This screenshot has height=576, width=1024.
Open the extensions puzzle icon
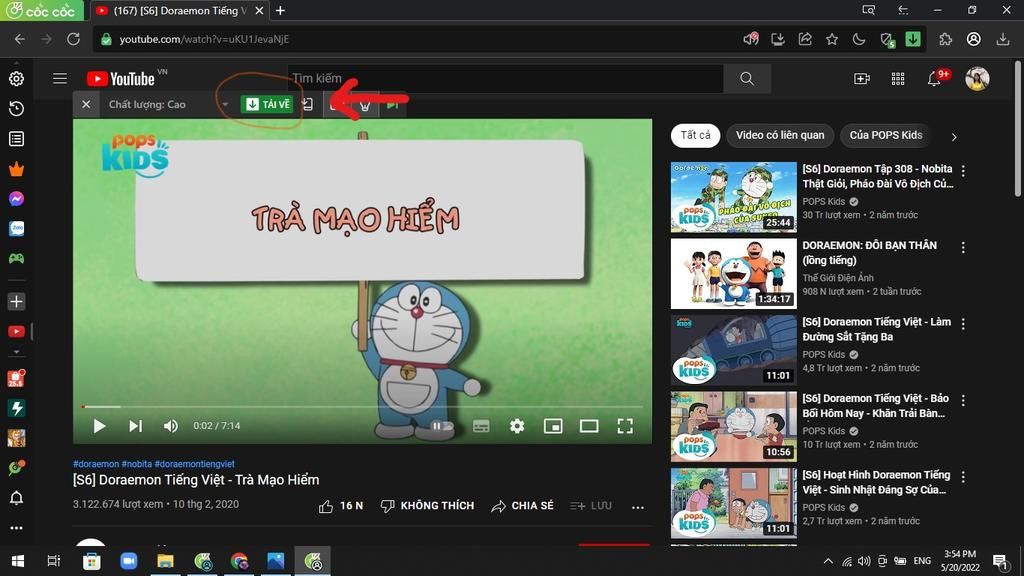pyautogui.click(x=946, y=39)
